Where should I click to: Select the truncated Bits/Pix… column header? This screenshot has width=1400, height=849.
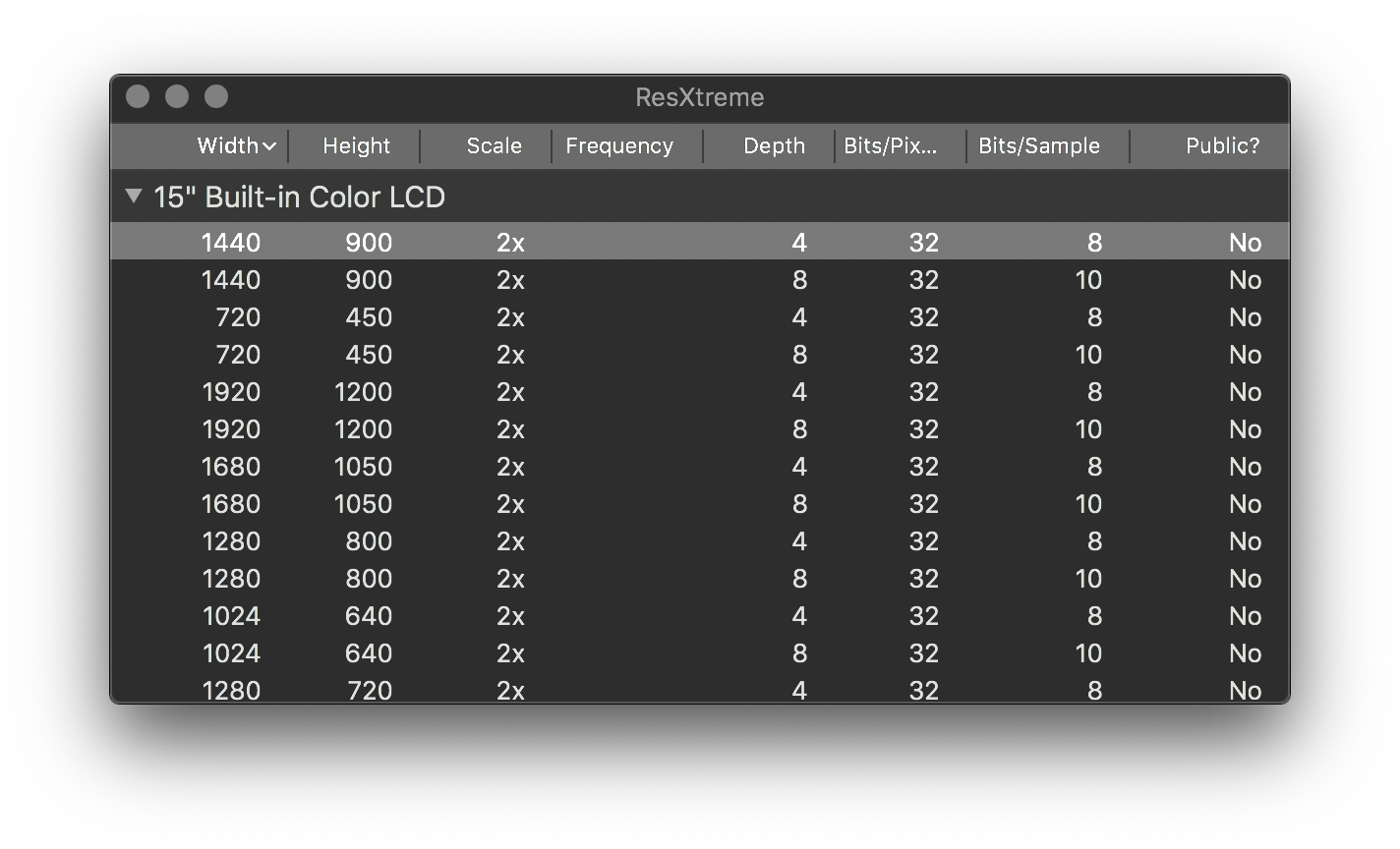(891, 146)
